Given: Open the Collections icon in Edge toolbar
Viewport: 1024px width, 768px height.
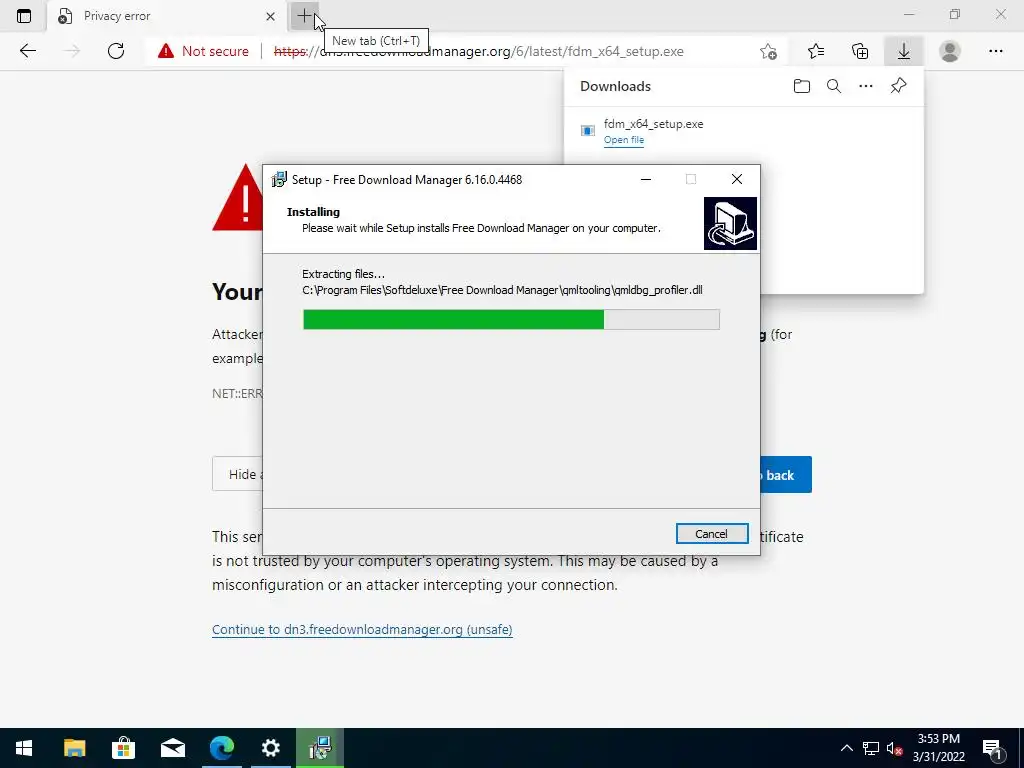Looking at the screenshot, I should 860,51.
